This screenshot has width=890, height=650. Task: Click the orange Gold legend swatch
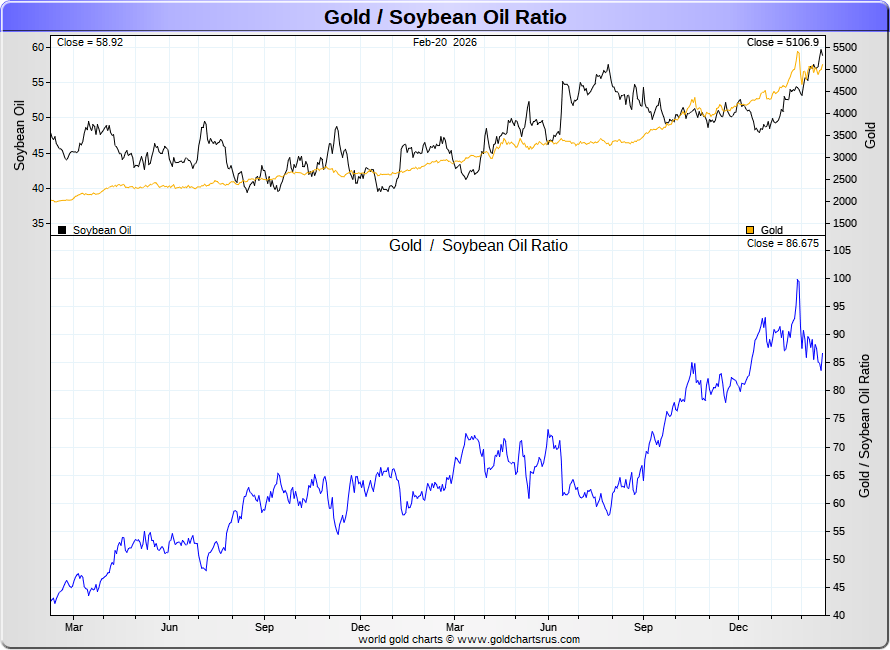tap(750, 230)
